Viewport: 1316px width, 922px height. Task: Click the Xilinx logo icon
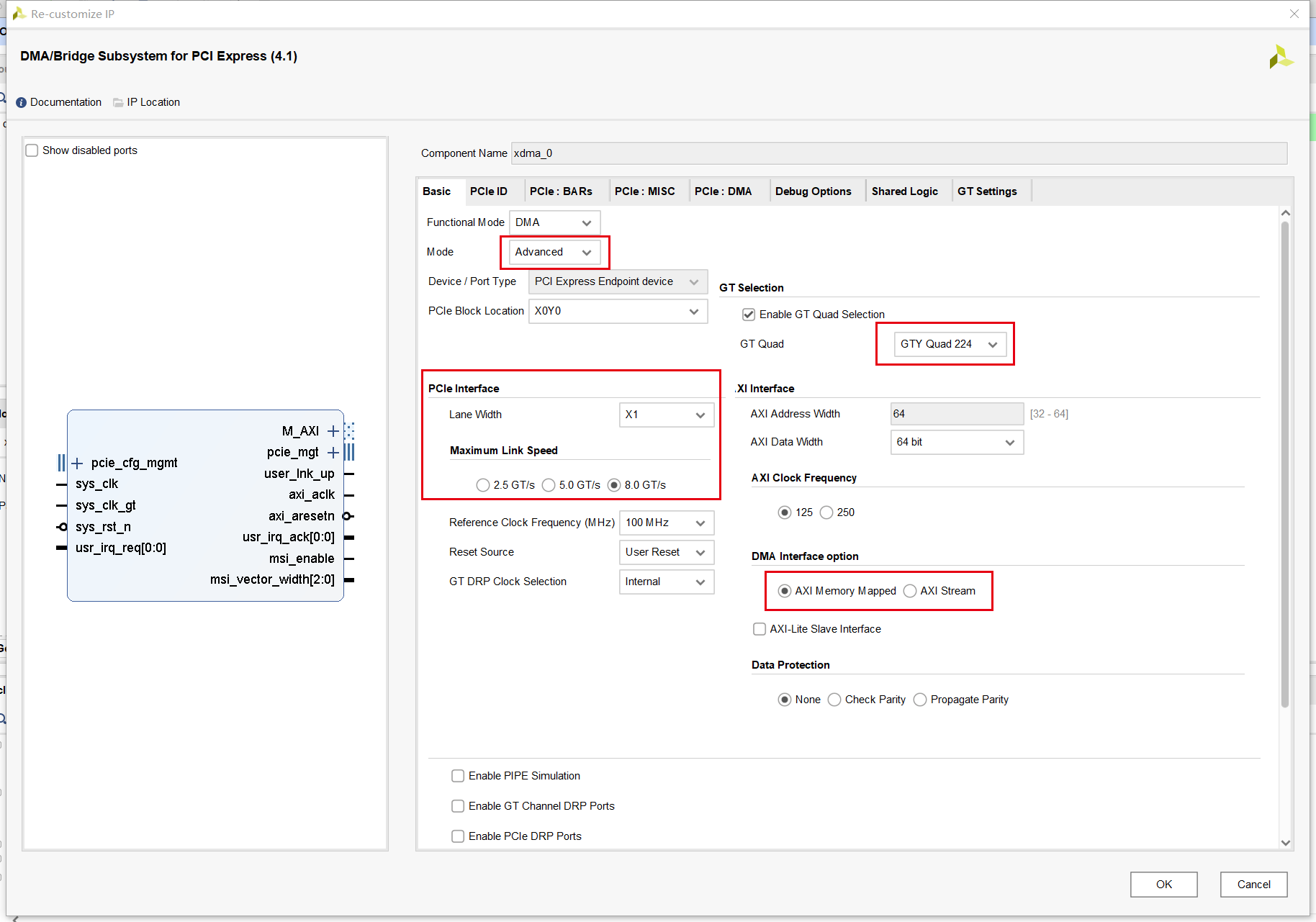(1281, 58)
